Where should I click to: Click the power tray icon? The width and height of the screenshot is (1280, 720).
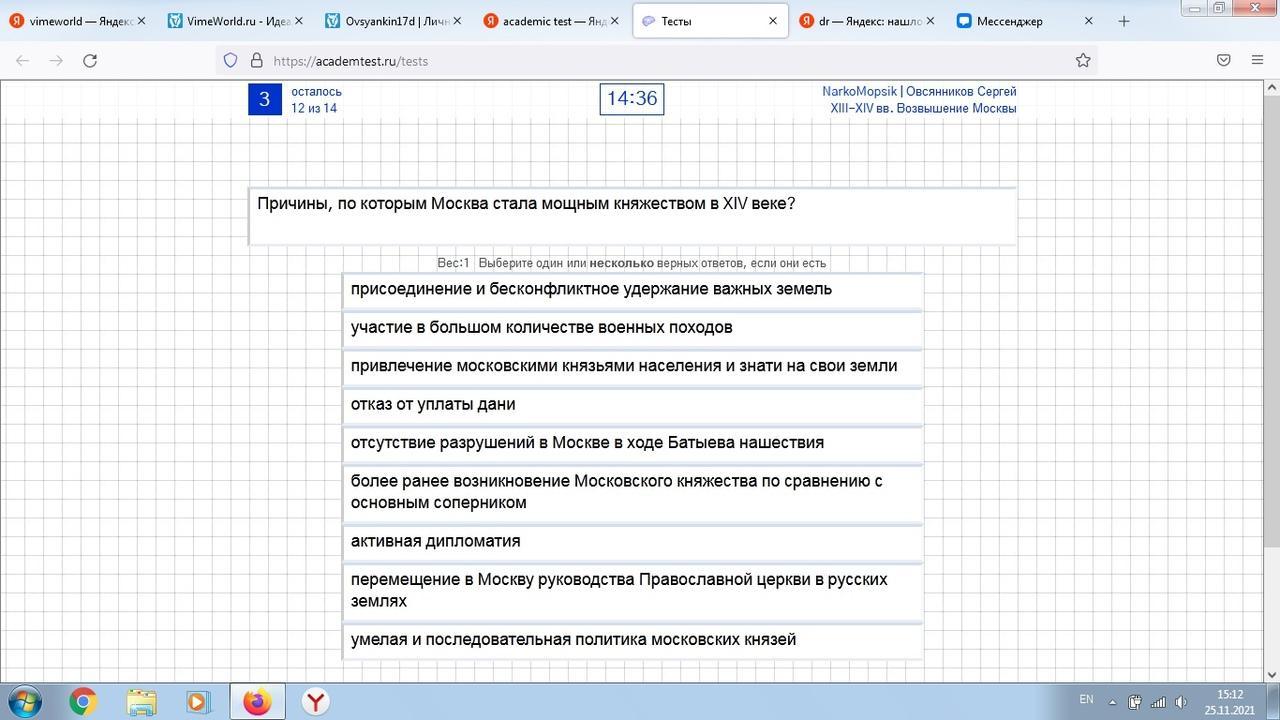[1135, 702]
